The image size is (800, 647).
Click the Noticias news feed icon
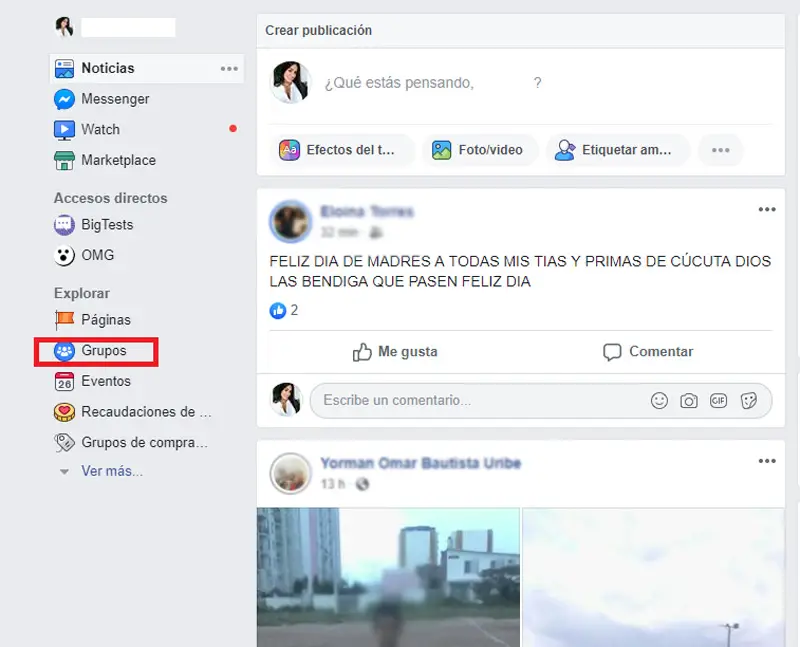(64, 68)
